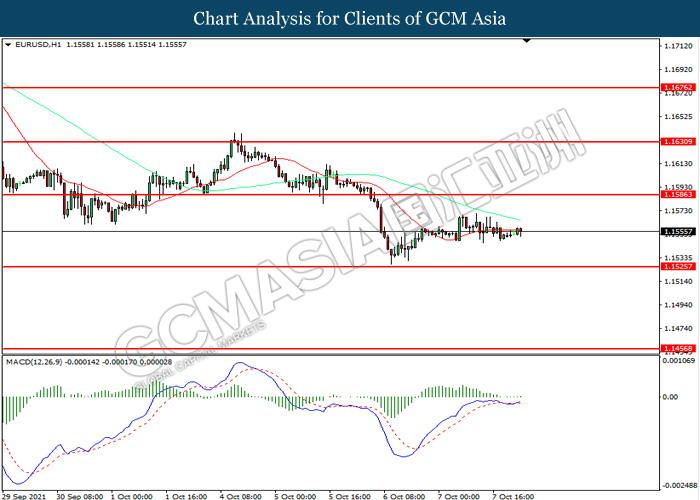Click the 1.14940 price scale value
700x500 pixels.
click(678, 305)
